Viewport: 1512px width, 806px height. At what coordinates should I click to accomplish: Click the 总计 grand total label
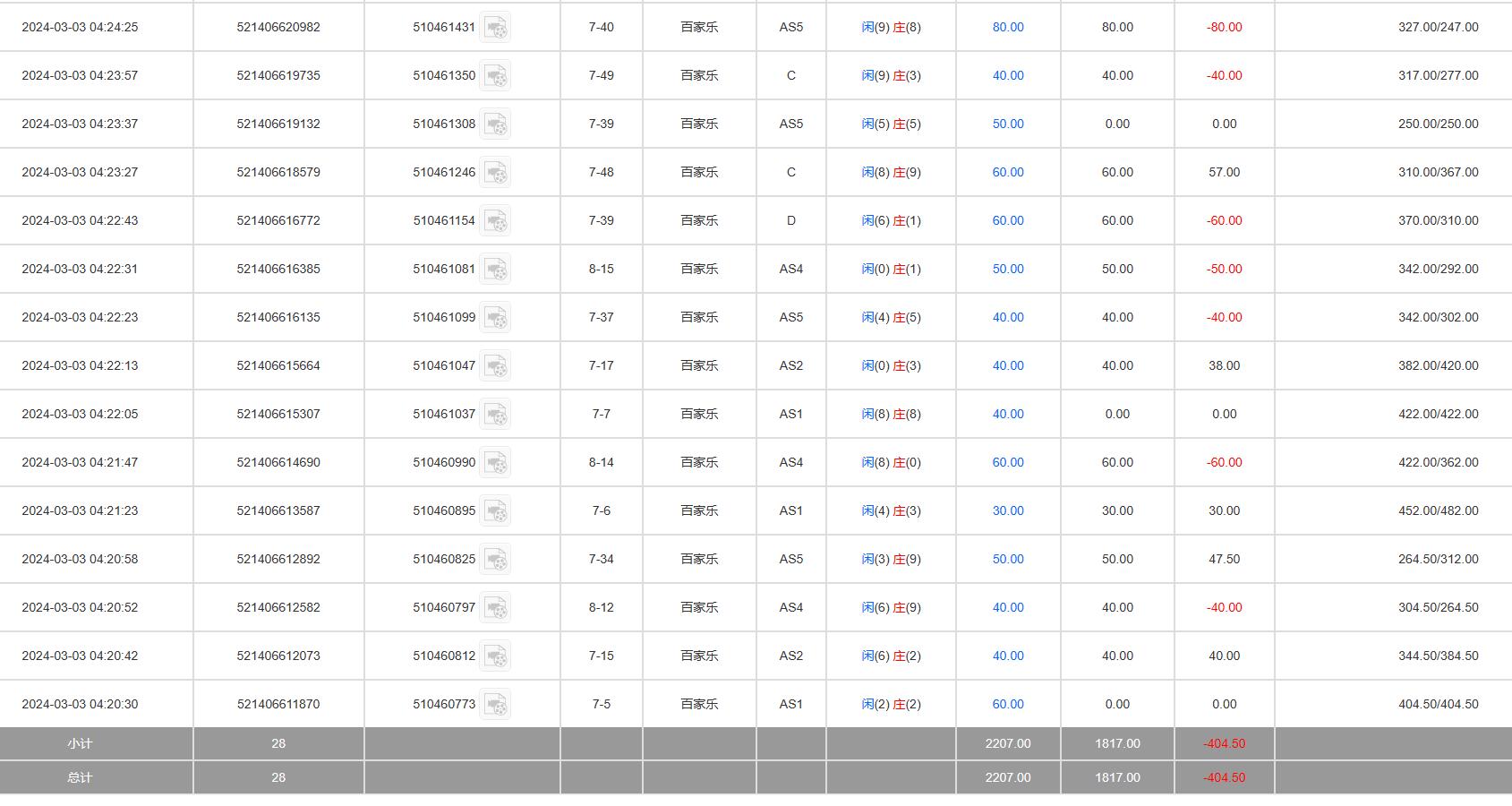pos(80,777)
